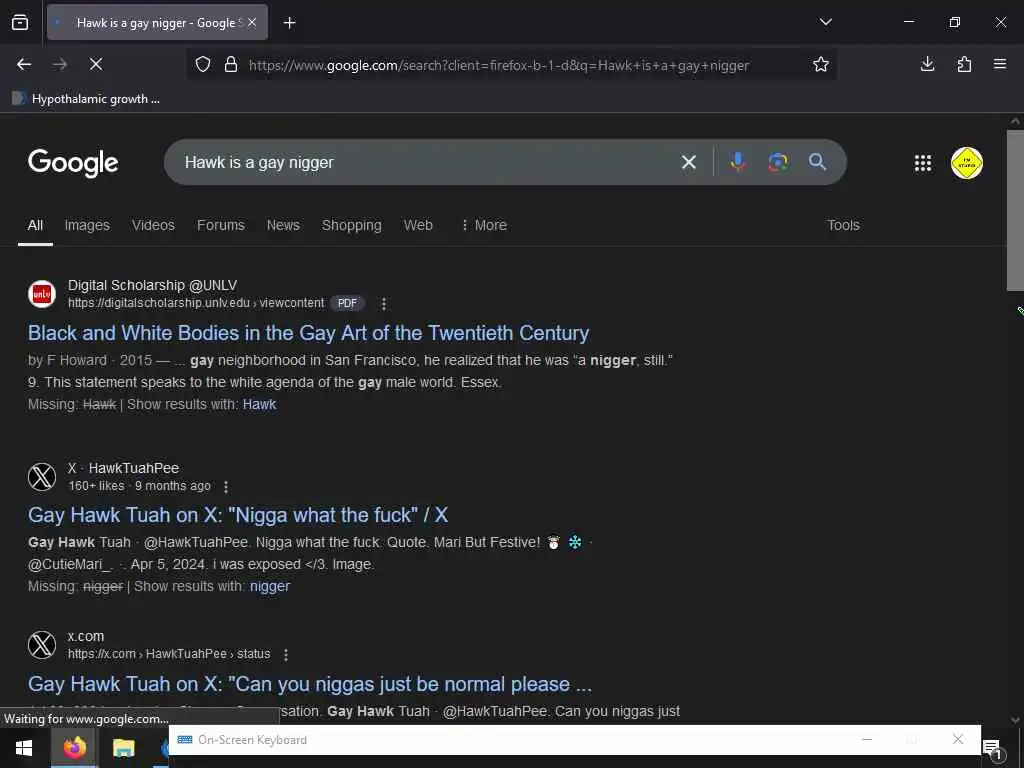The image size is (1024, 768).
Task: Click the page vertical scrollbar thumb
Action: point(1015,210)
